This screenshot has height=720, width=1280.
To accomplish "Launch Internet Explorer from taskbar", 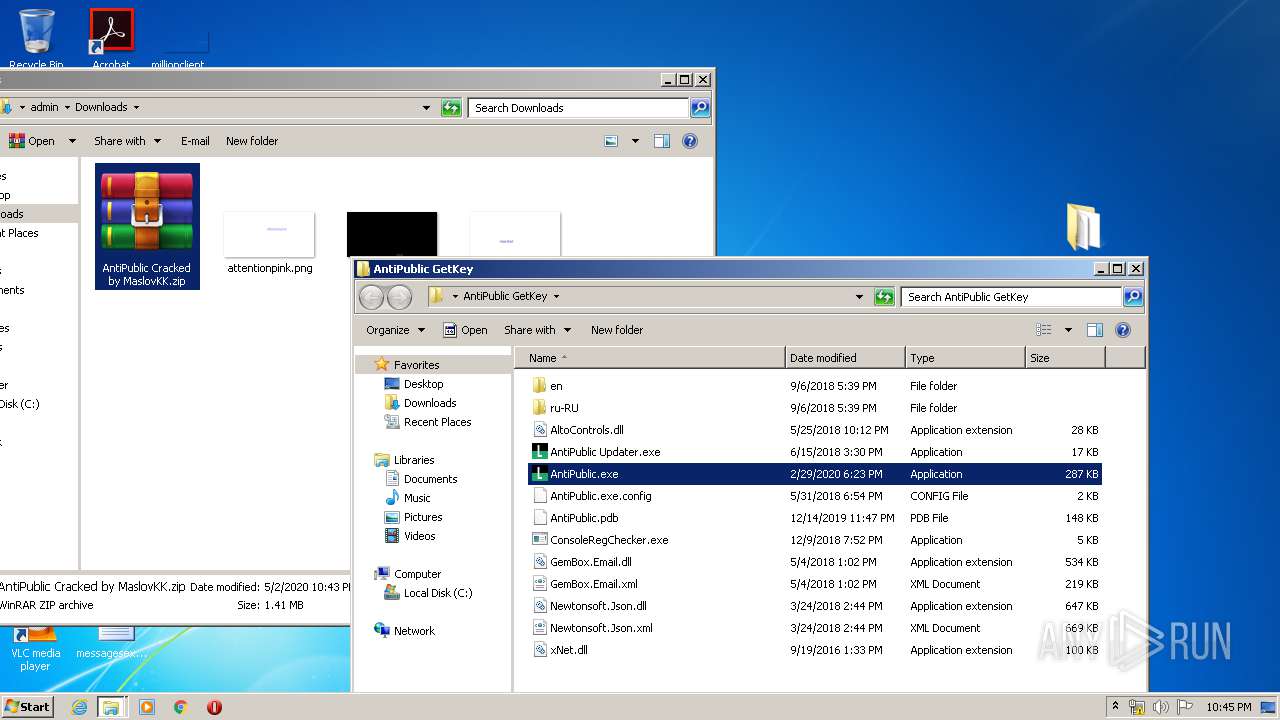I will pos(79,707).
